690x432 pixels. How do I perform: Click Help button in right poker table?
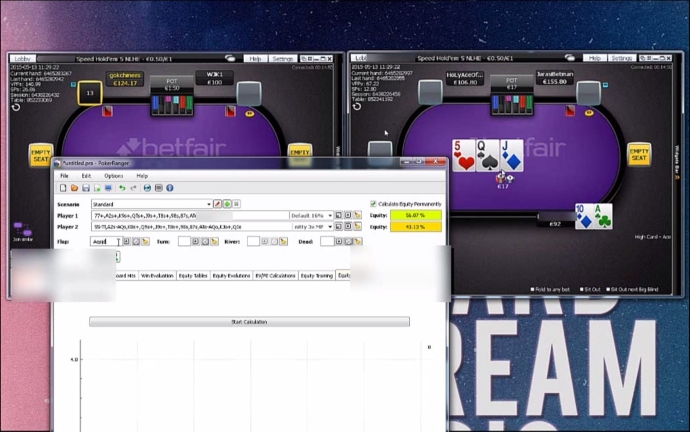coord(595,58)
